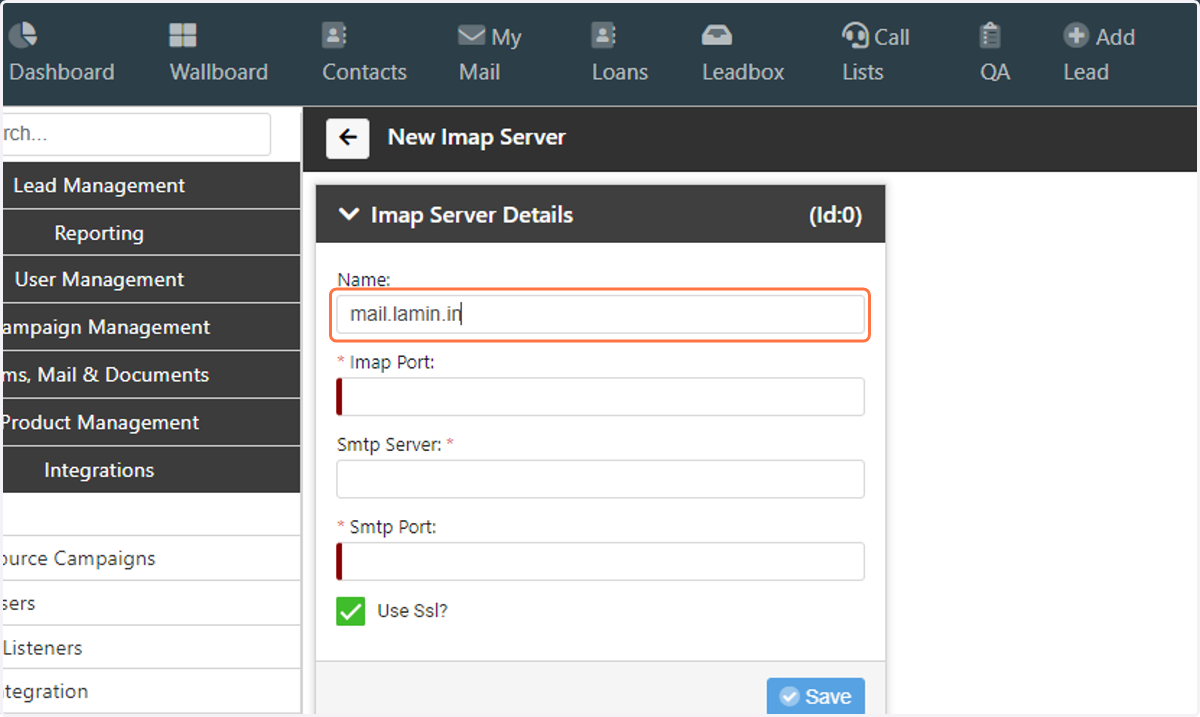Focus the Smtp Server input field

pos(600,479)
